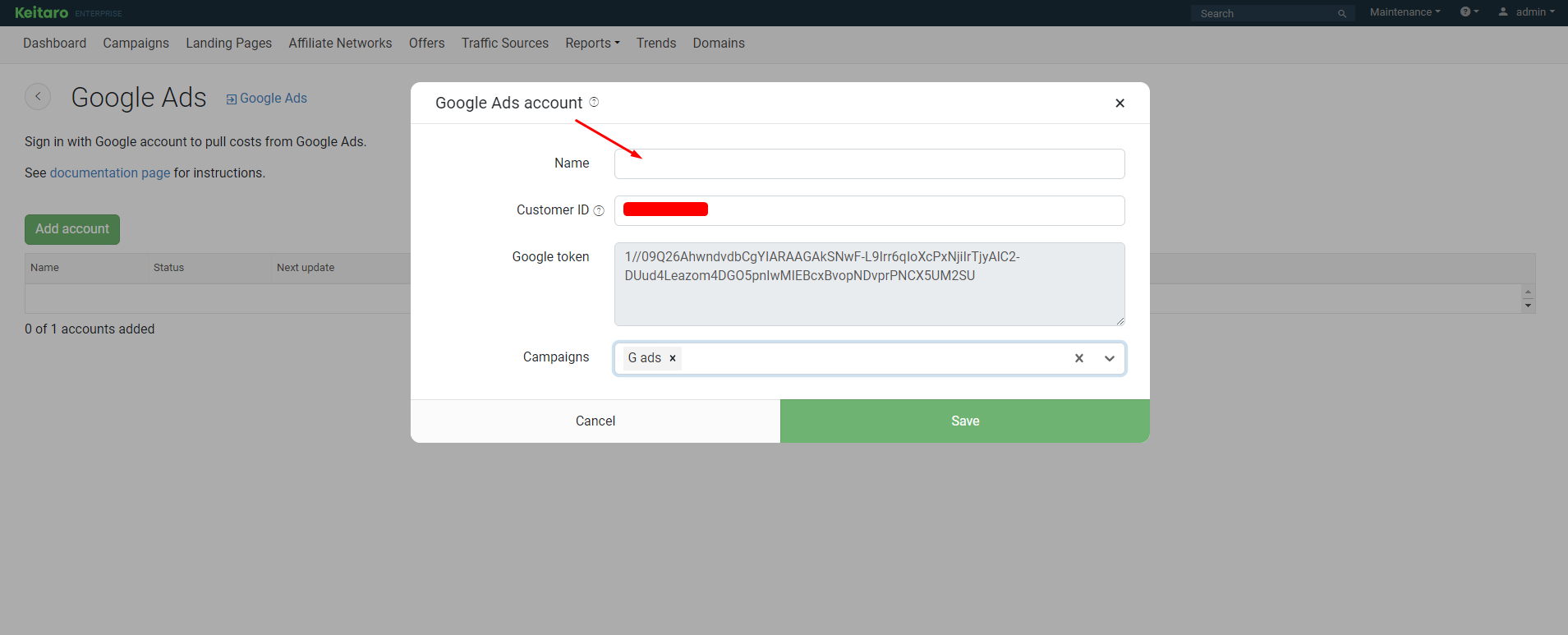Image resolution: width=1568 pixels, height=635 pixels.
Task: Click the Keitaro logo
Action: click(x=42, y=12)
